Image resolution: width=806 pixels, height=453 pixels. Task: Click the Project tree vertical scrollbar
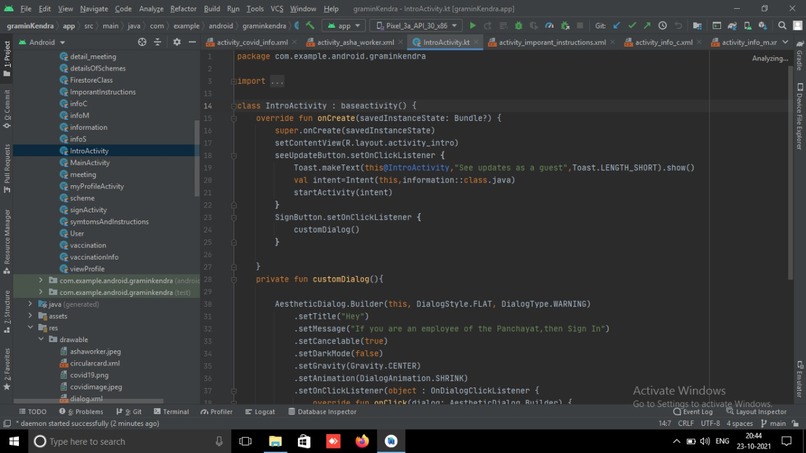coord(196,157)
